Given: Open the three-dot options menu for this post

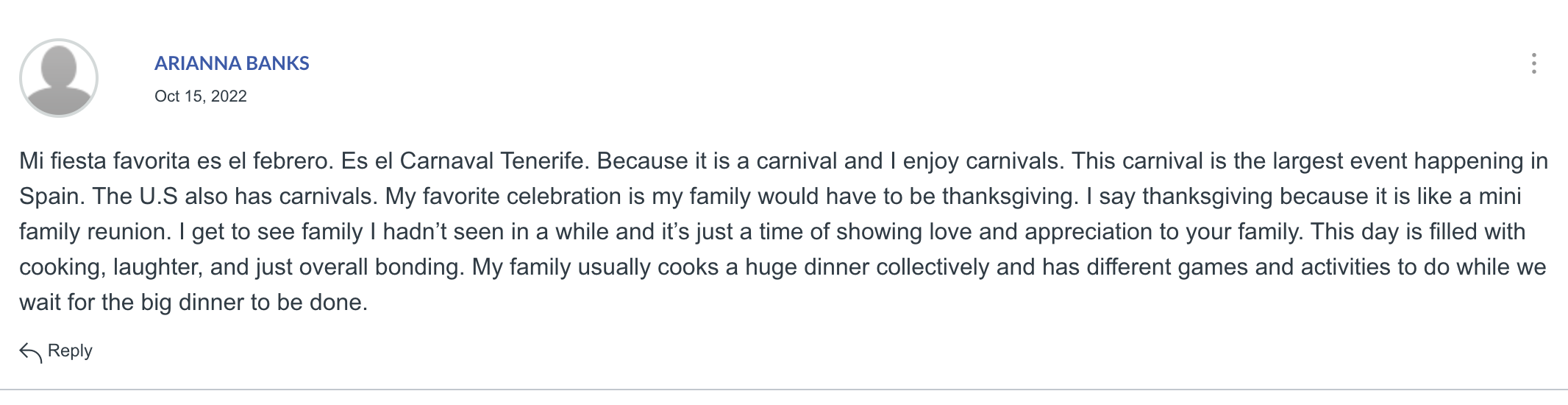Looking at the screenshot, I should [1533, 63].
